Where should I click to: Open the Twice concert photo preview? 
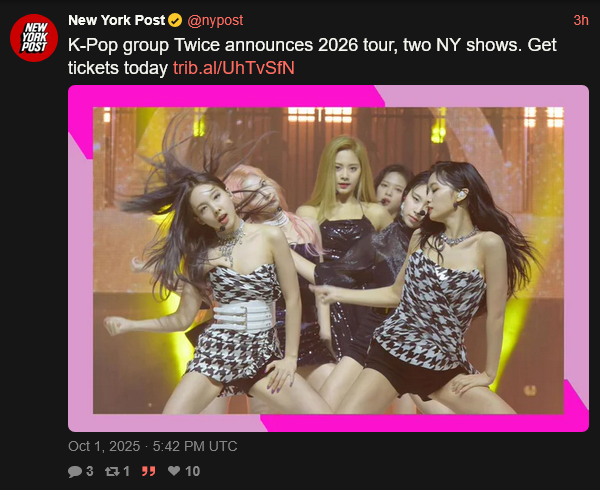[x=328, y=259]
